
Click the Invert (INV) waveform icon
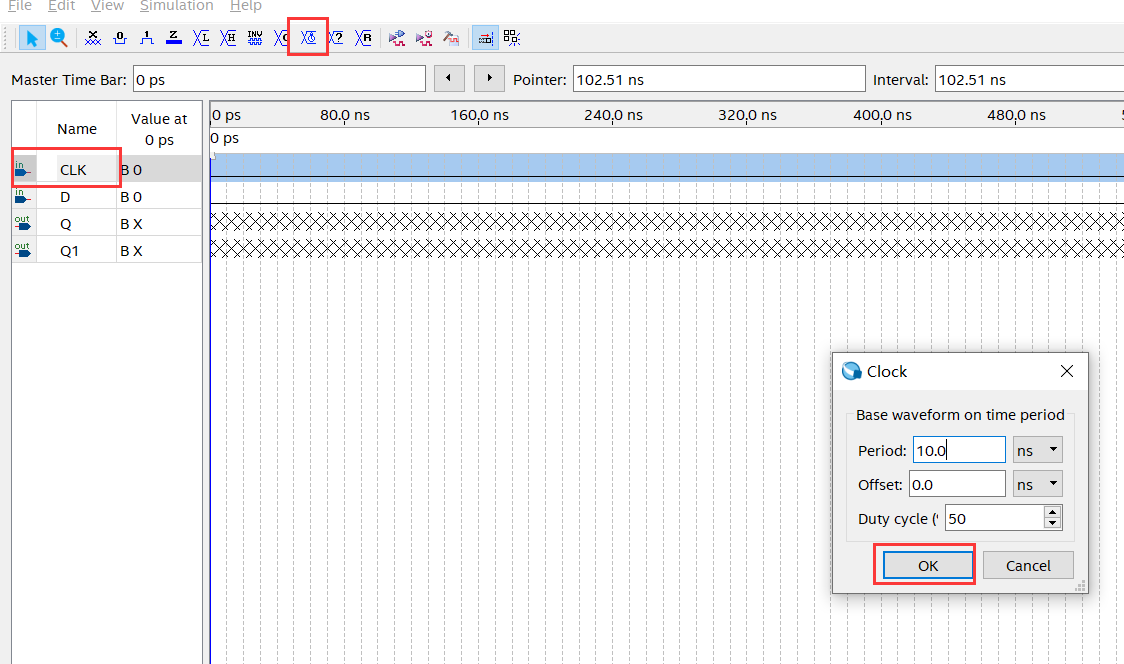click(x=255, y=38)
